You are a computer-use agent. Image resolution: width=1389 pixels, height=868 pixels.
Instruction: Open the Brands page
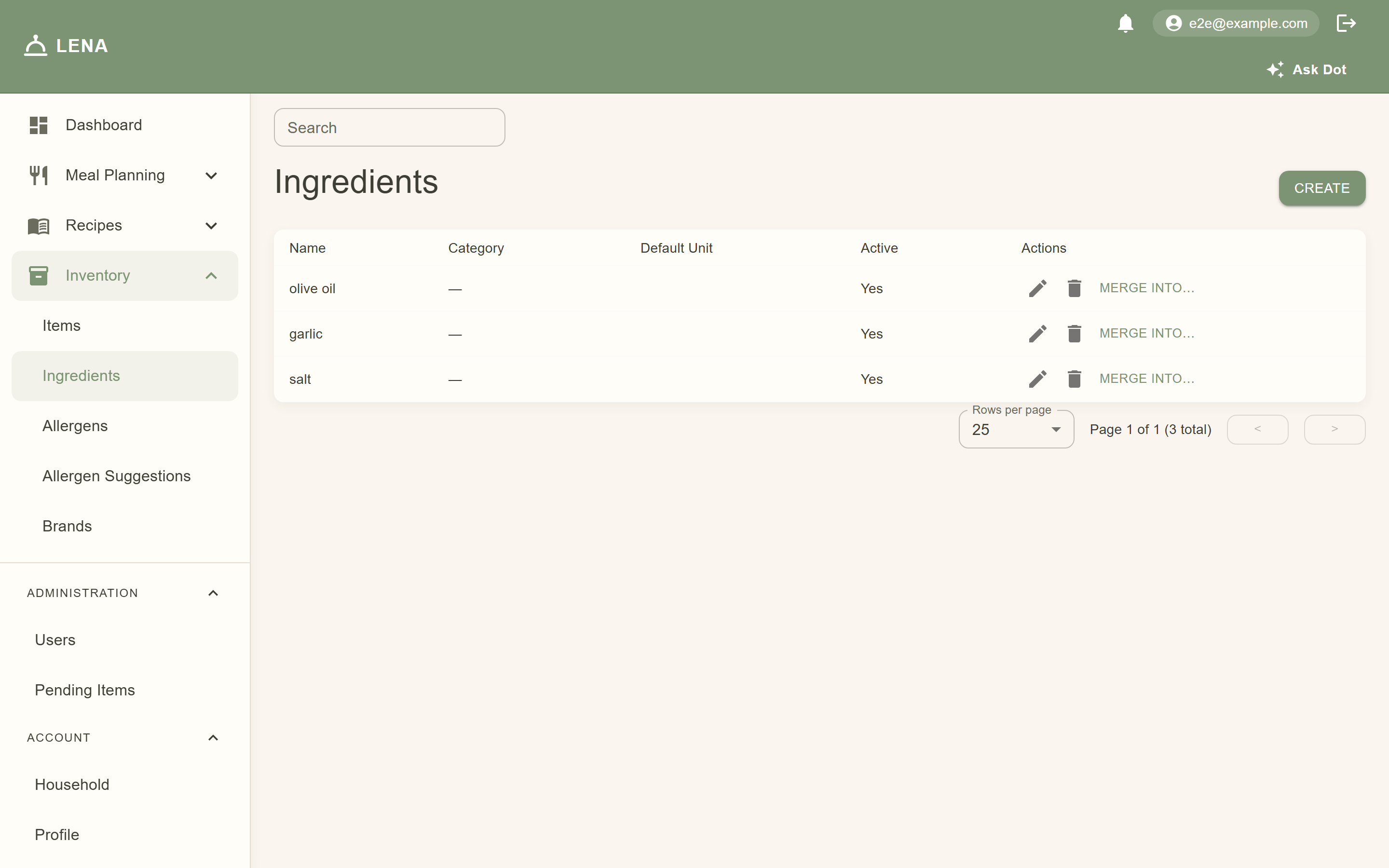click(x=124, y=527)
